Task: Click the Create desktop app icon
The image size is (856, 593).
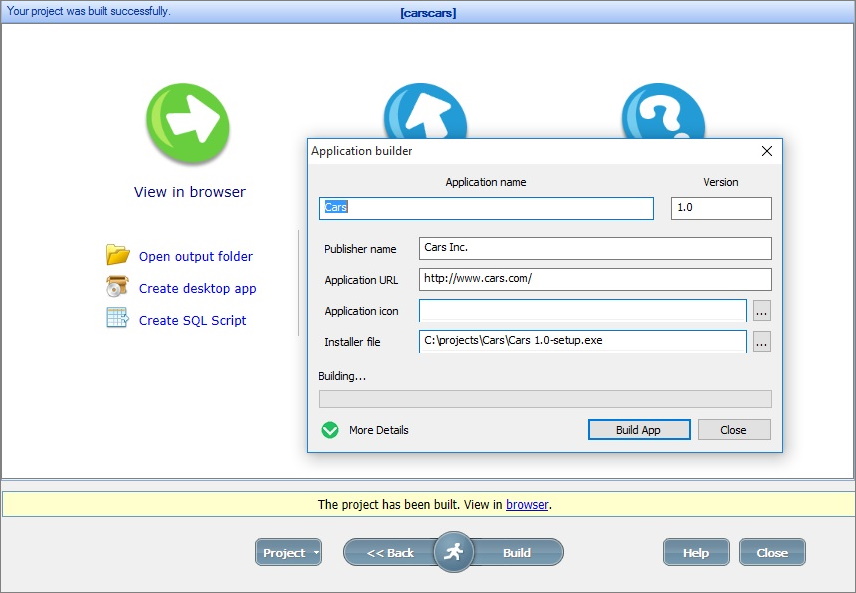Action: [118, 288]
